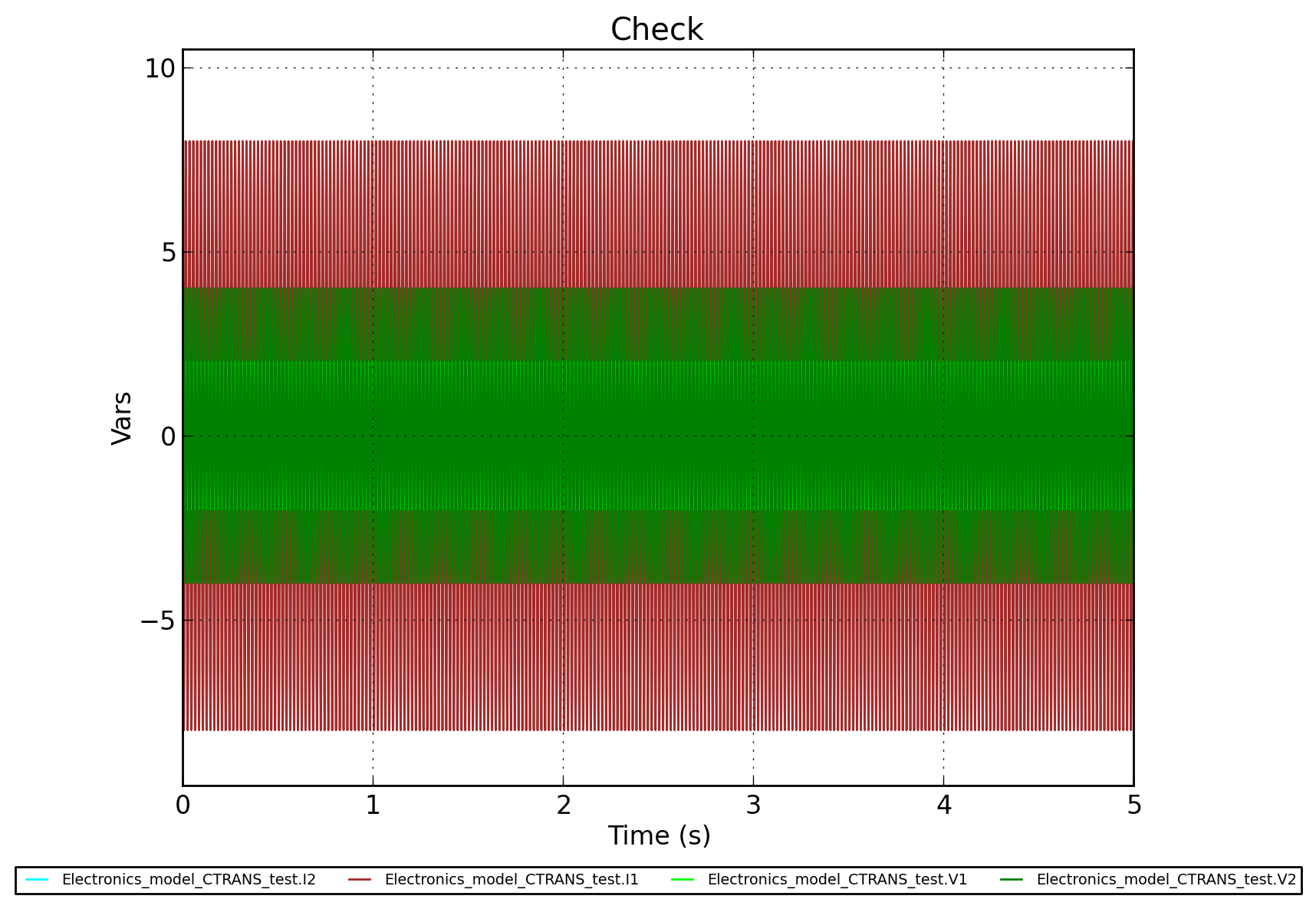The width and height of the screenshot is (1316, 909).
Task: Click the 2 tick label on time axis
Action: click(x=564, y=805)
